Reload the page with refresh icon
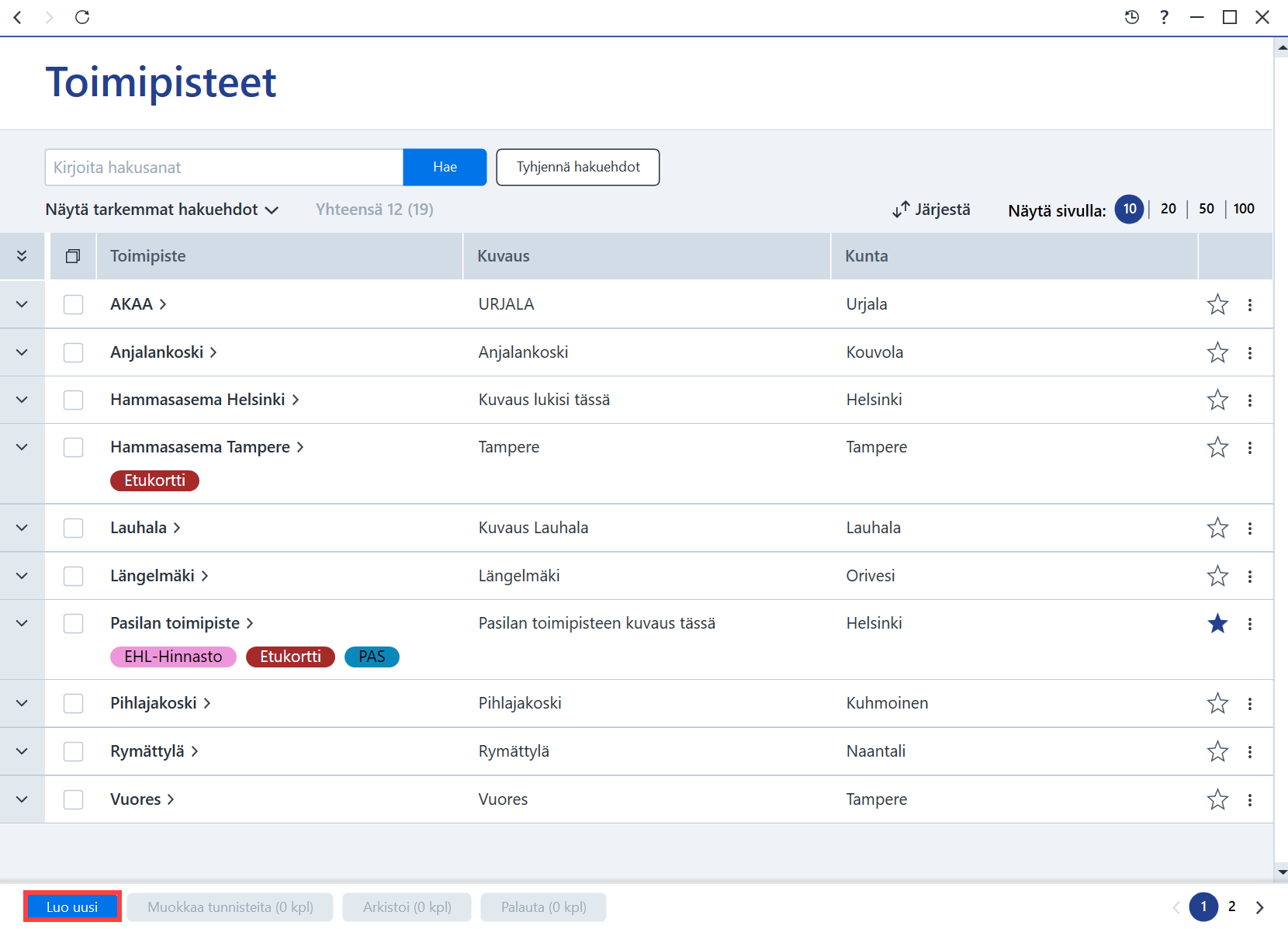 [82, 17]
